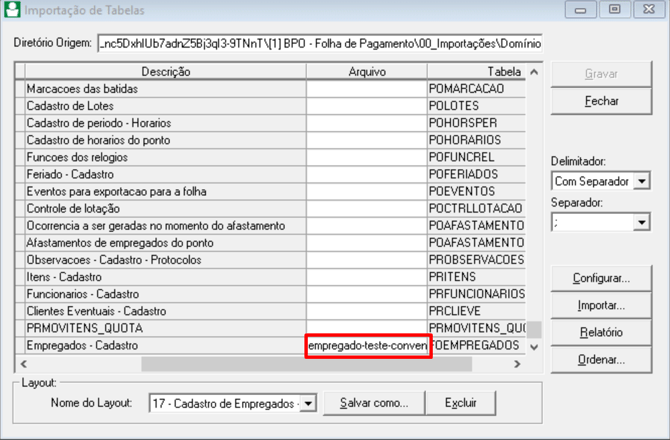Open the Separador dropdown list
The height and width of the screenshot is (440, 670).
click(641, 223)
